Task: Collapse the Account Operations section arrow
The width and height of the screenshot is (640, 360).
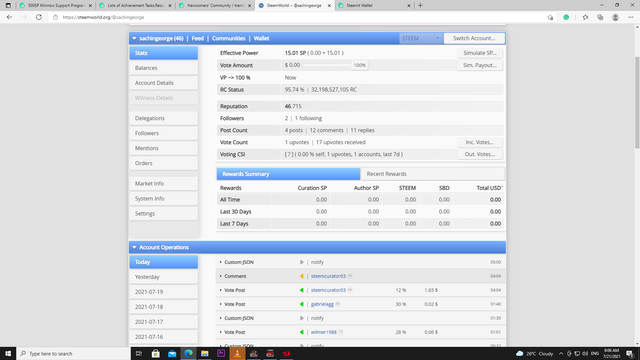Action: (134, 247)
